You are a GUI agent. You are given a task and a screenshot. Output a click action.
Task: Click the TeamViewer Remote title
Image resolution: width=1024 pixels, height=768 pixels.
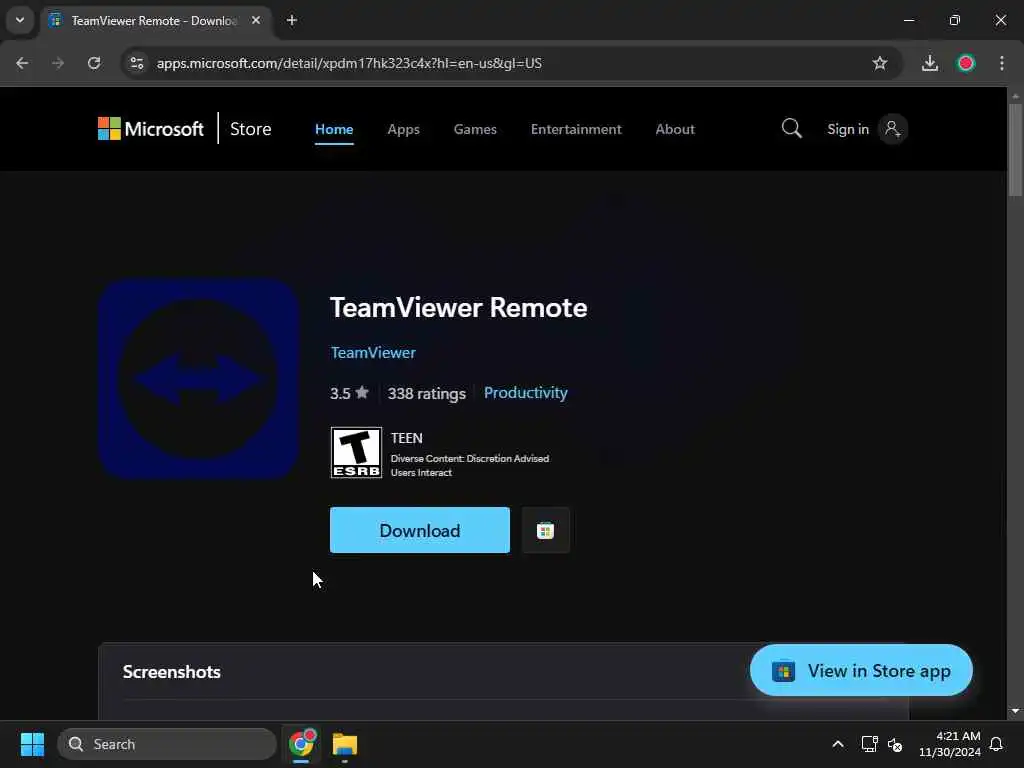(458, 308)
